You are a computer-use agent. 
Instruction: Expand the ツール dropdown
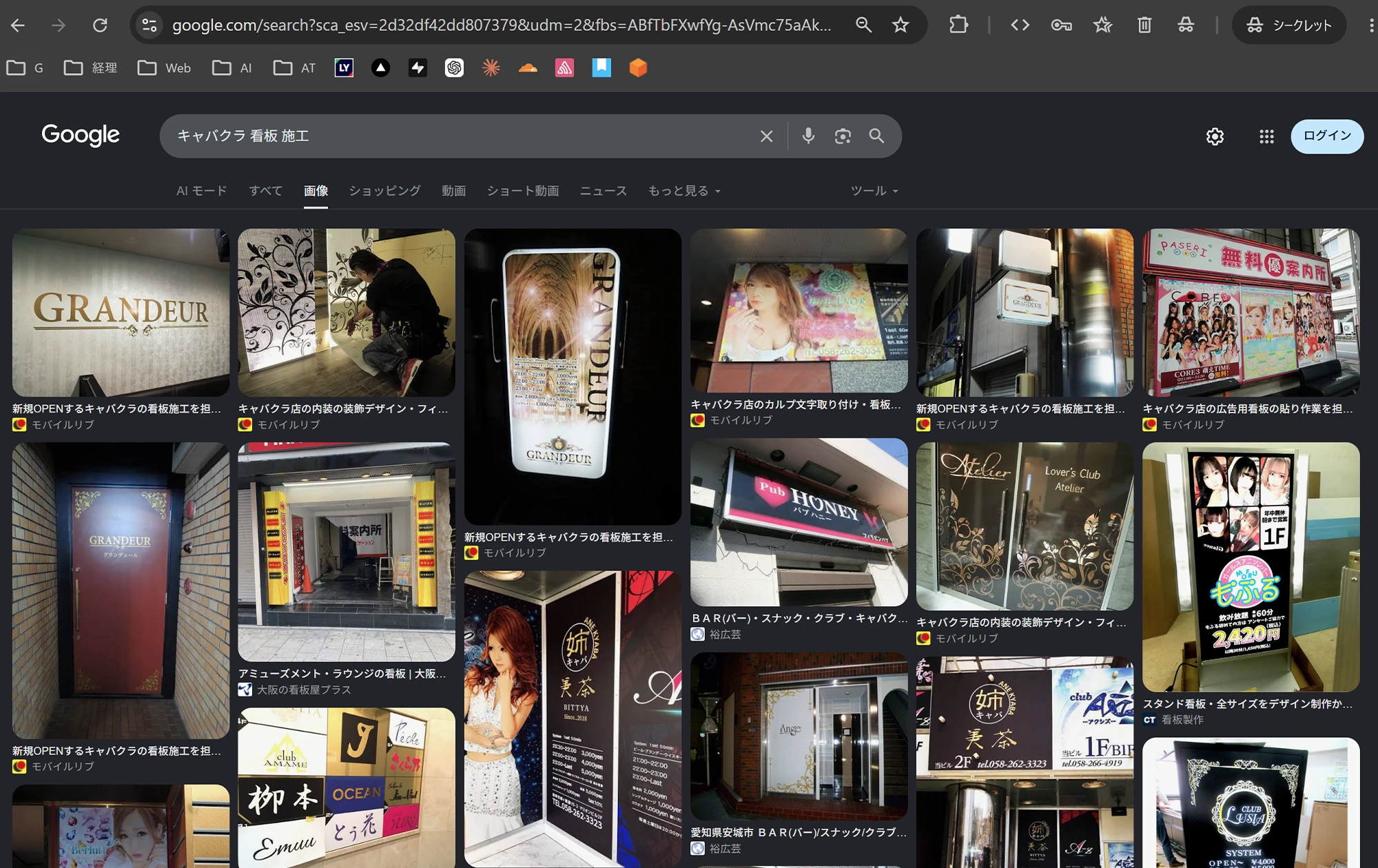point(874,191)
